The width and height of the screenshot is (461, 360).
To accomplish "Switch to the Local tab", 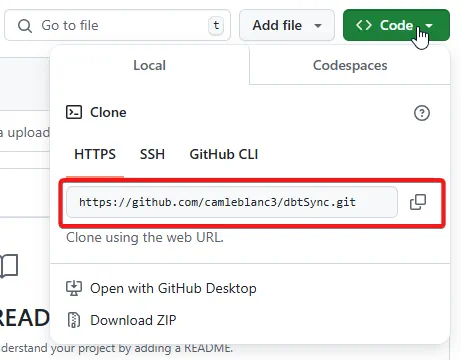I will [149, 65].
